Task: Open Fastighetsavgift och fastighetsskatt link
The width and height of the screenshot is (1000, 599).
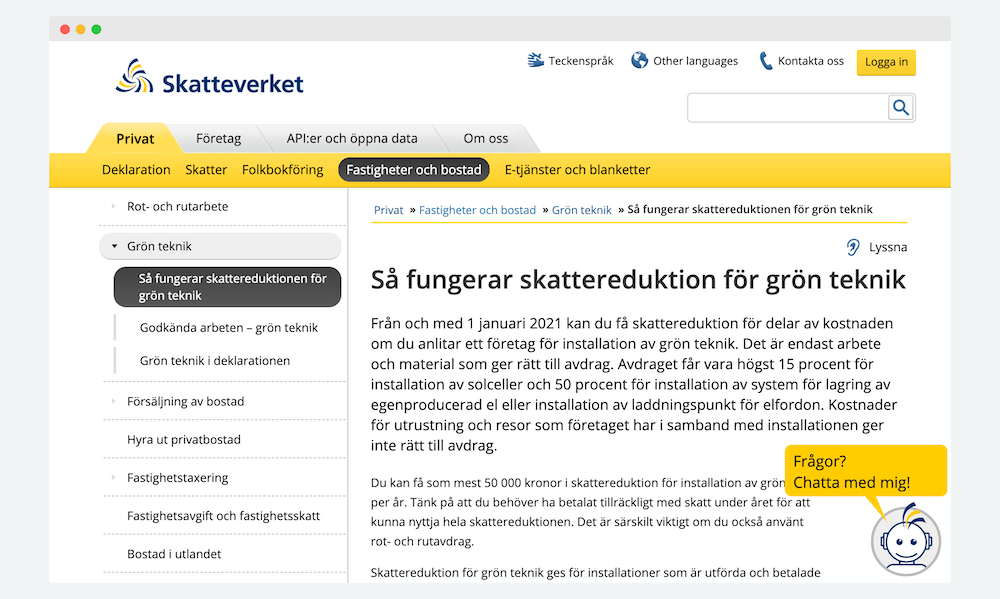Action: click(x=223, y=515)
